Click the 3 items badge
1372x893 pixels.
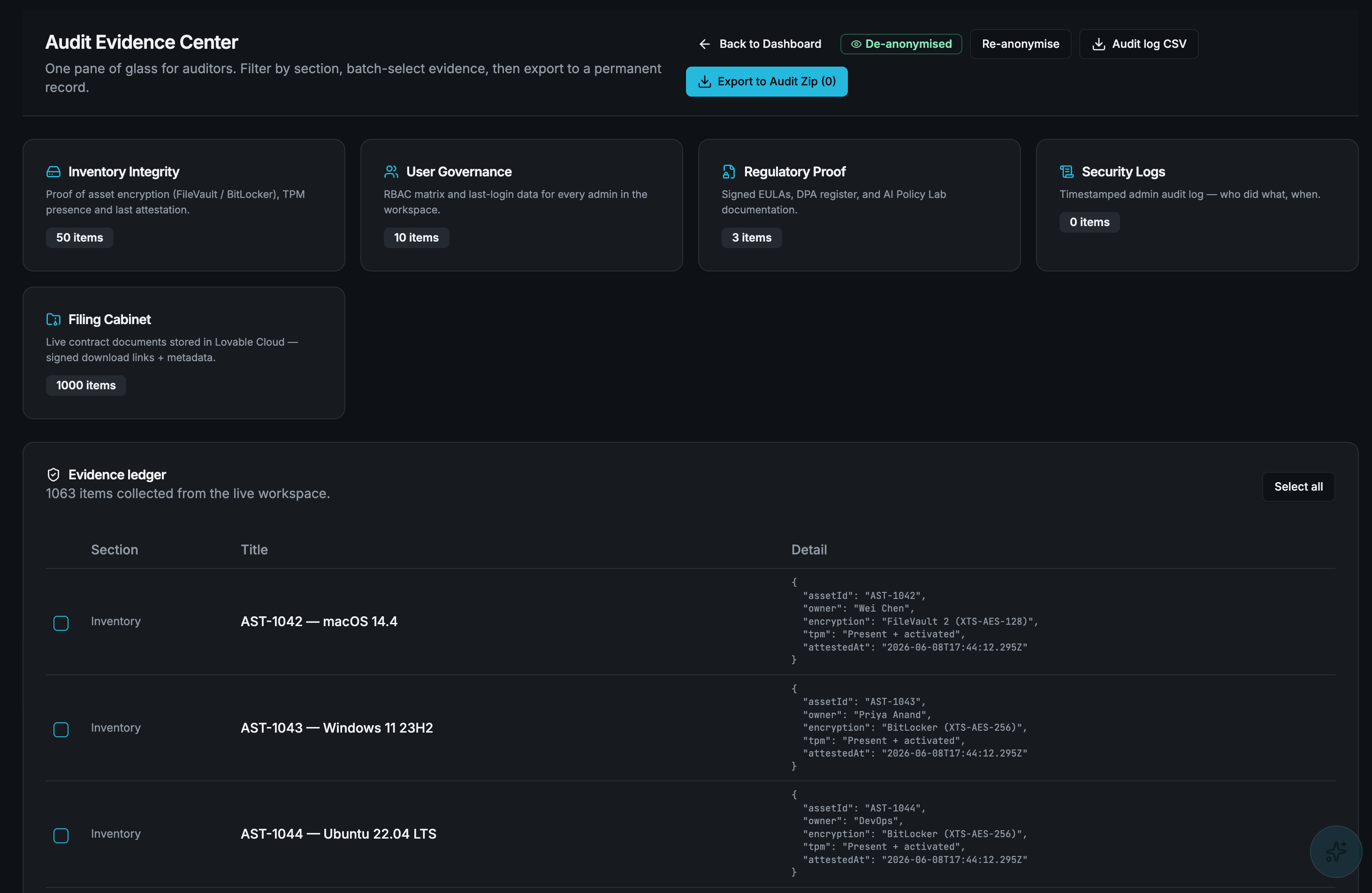pyautogui.click(x=752, y=237)
